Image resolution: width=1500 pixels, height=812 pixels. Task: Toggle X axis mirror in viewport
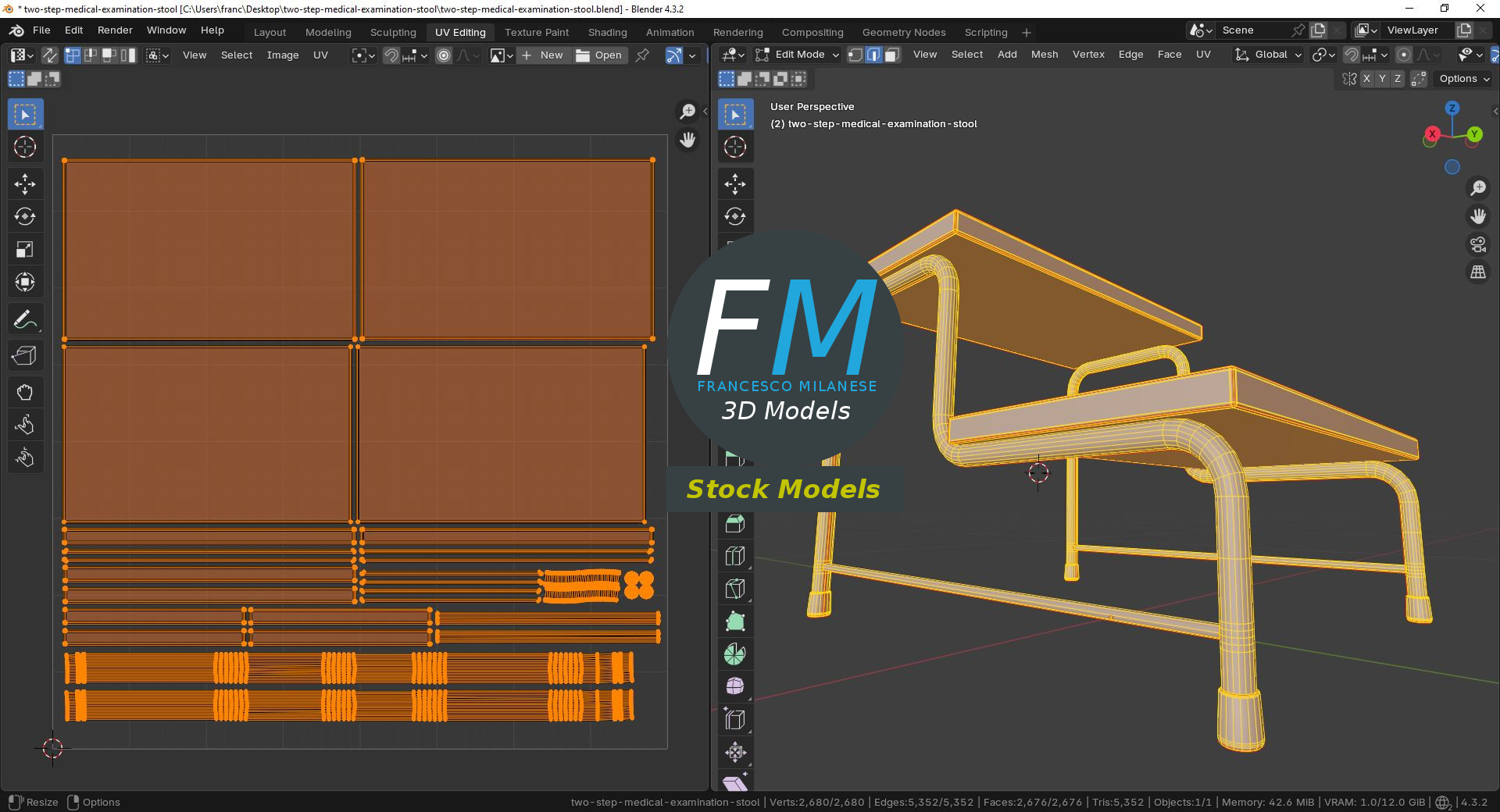click(1366, 79)
